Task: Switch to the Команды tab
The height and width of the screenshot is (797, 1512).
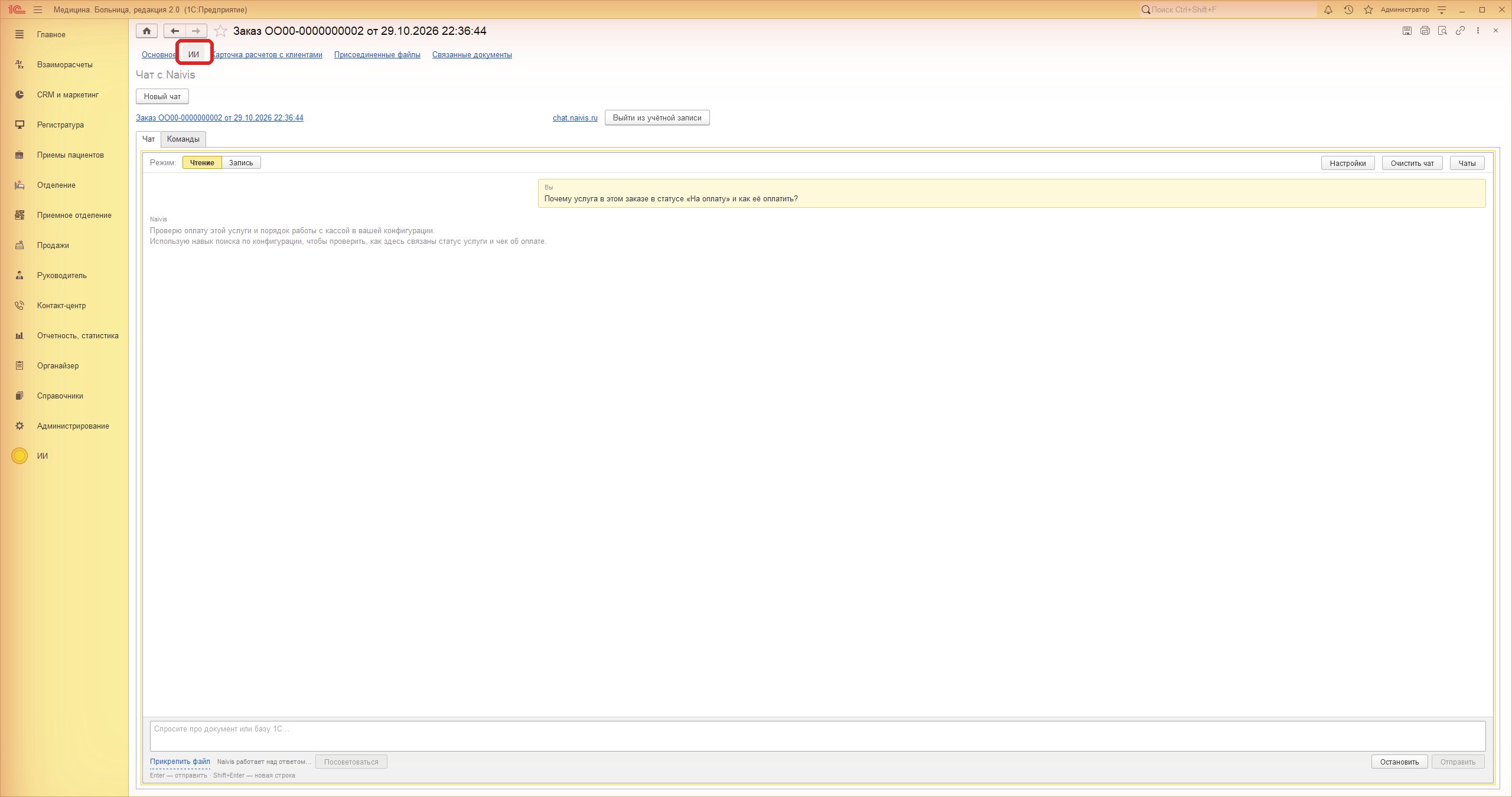Action: pos(183,139)
